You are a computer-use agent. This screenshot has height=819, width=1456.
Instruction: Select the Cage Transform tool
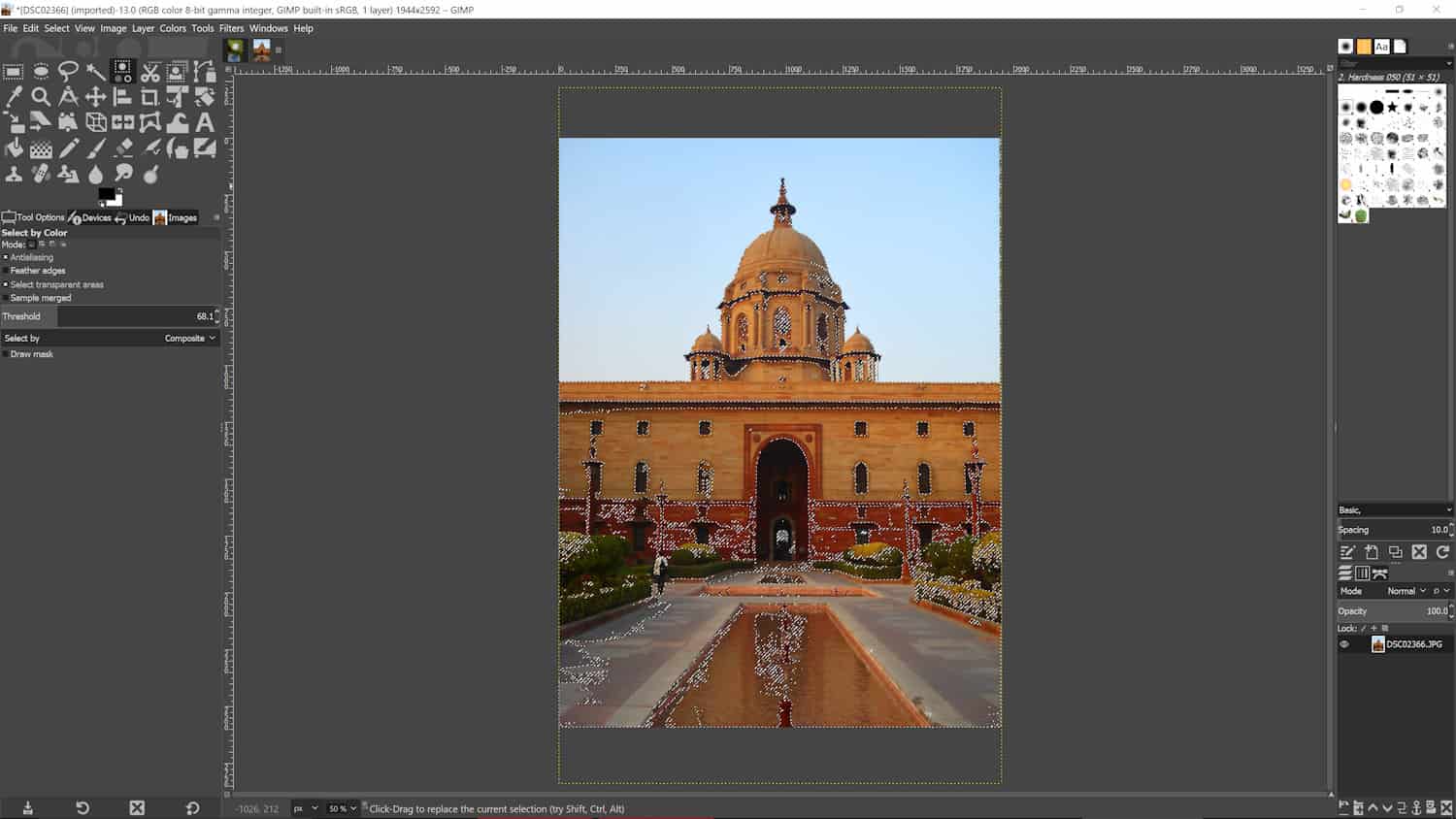[149, 122]
